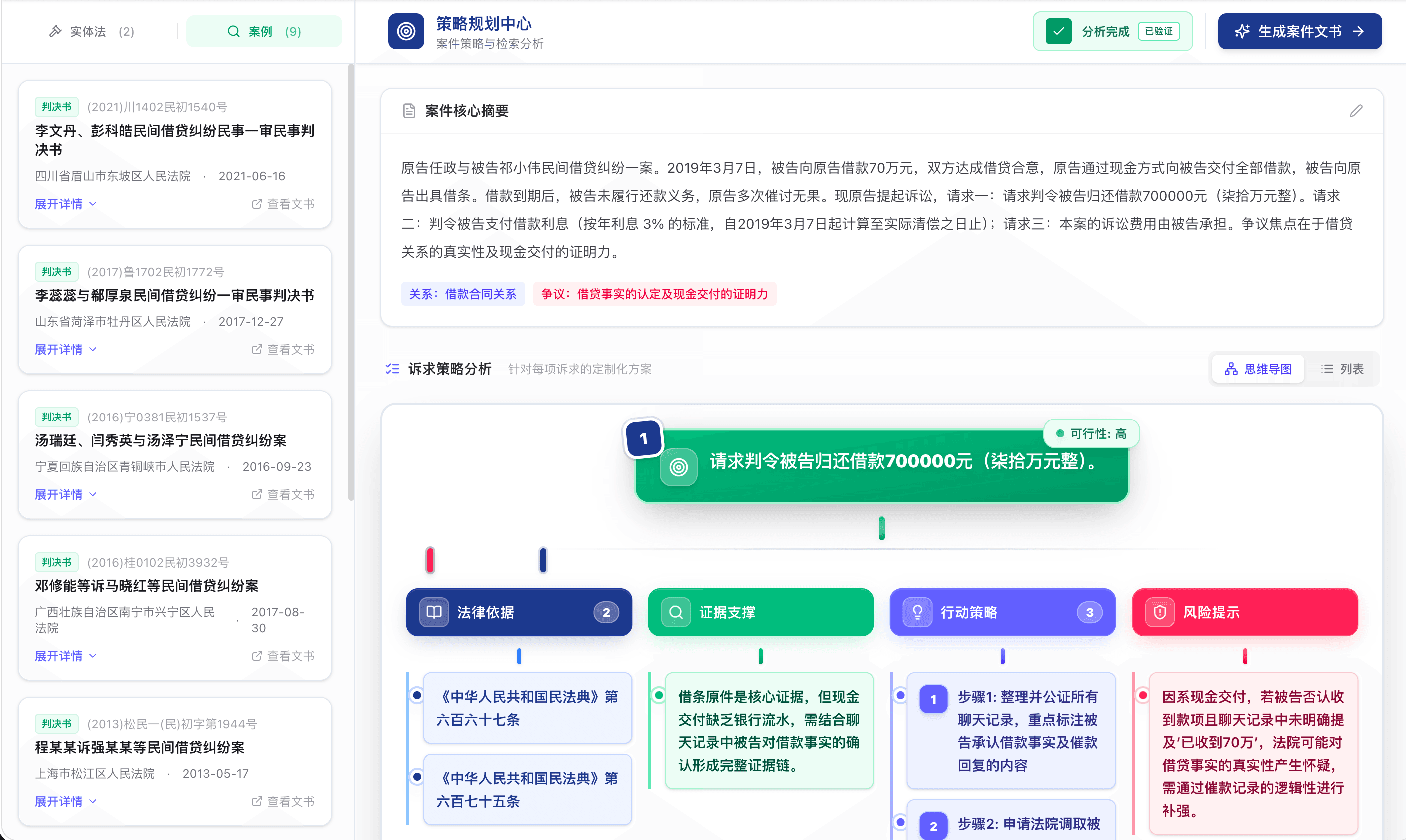Click the count badge 2 on 法律依据
1406x840 pixels.
pos(606,612)
